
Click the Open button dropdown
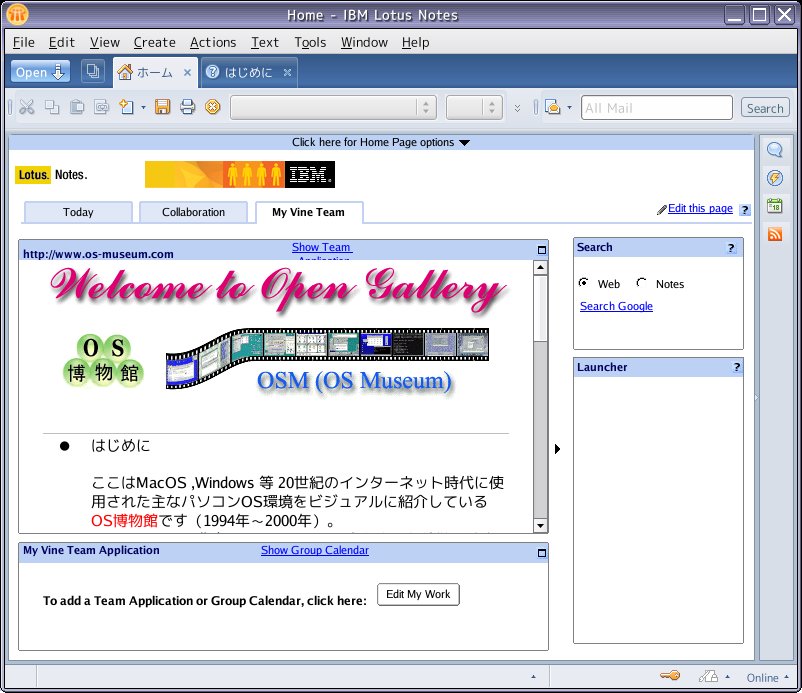tap(40, 72)
